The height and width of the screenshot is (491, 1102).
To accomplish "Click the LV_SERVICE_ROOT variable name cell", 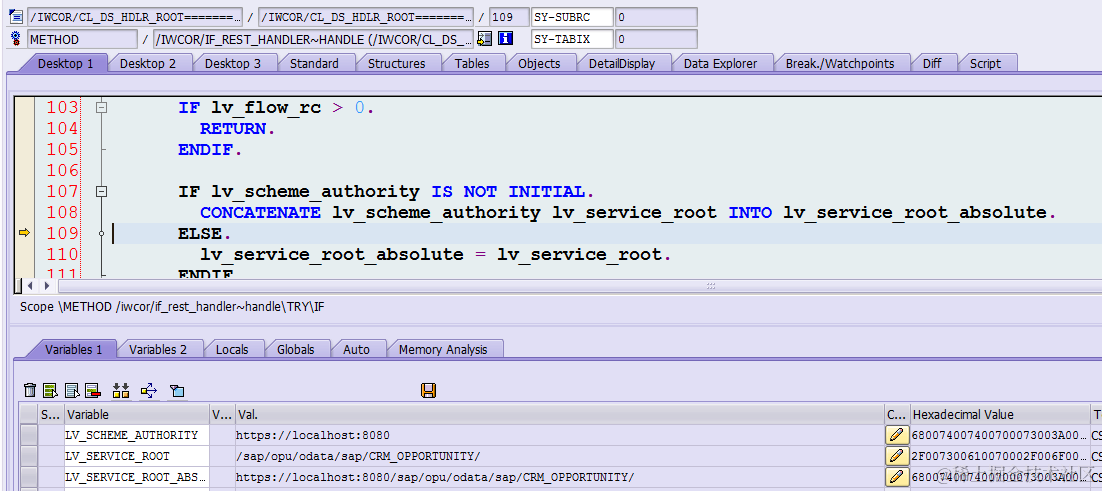I will point(137,456).
